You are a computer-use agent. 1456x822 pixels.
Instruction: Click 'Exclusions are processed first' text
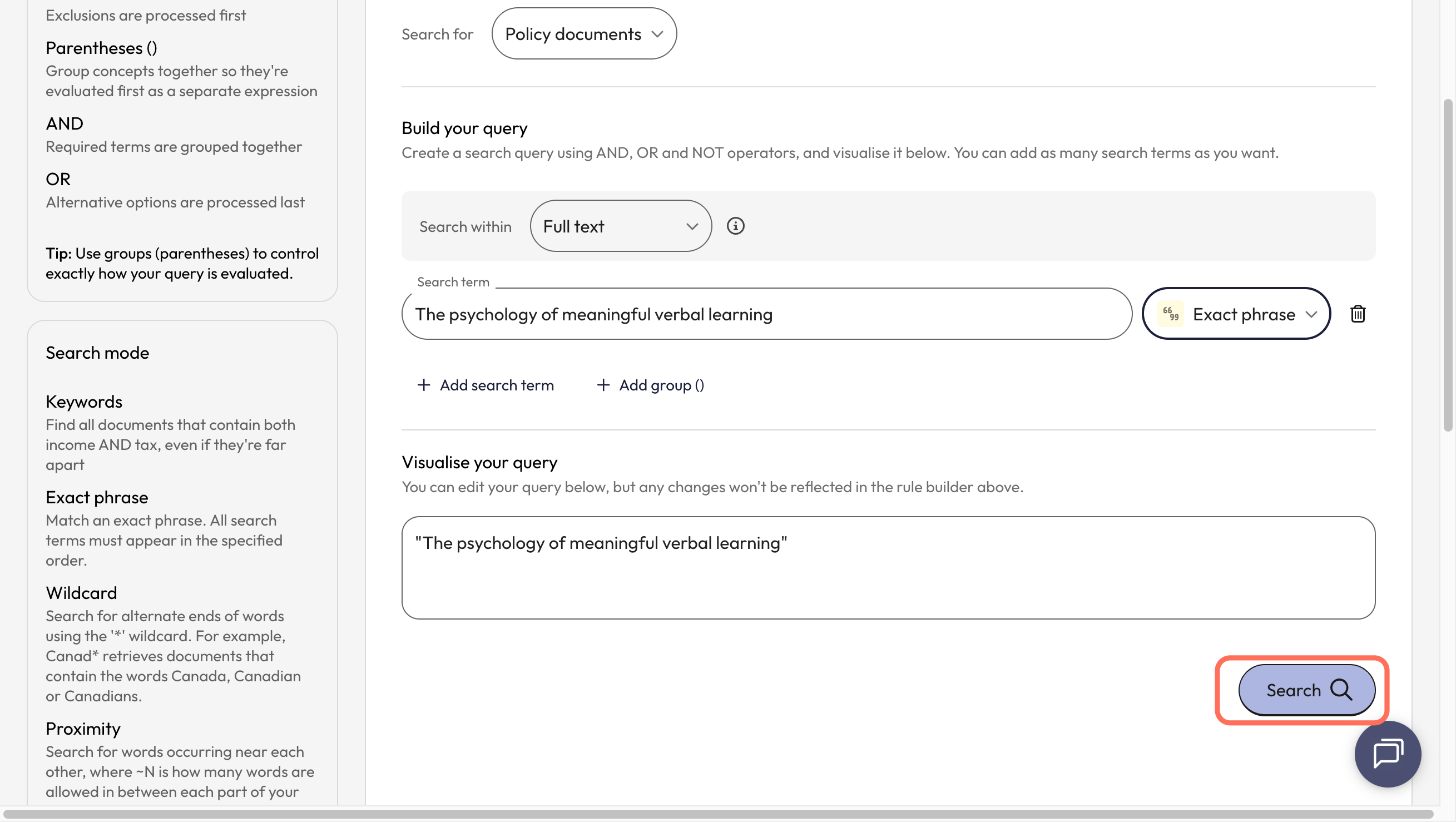tap(146, 15)
